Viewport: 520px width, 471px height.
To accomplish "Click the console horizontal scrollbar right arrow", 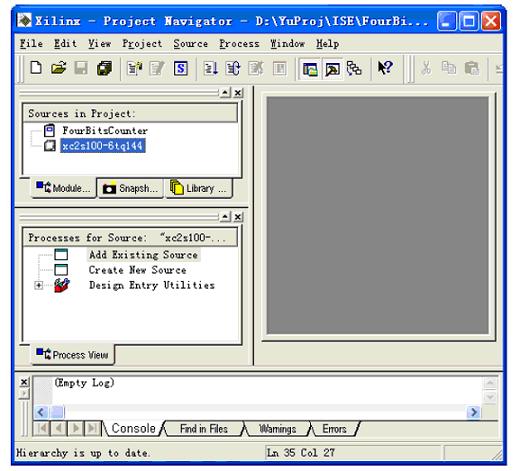I will pyautogui.click(x=473, y=412).
